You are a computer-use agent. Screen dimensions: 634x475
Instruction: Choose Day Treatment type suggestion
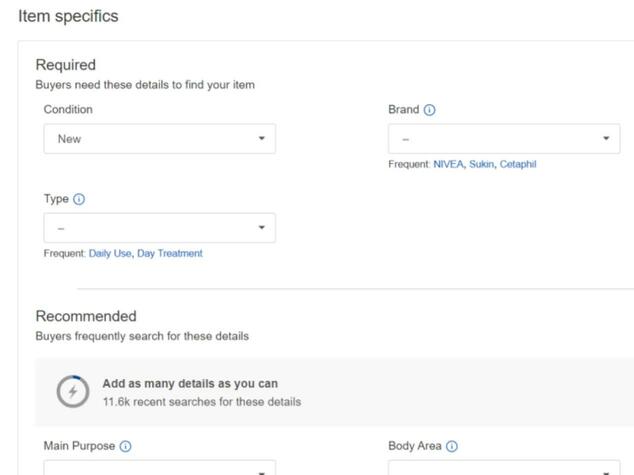click(x=170, y=253)
